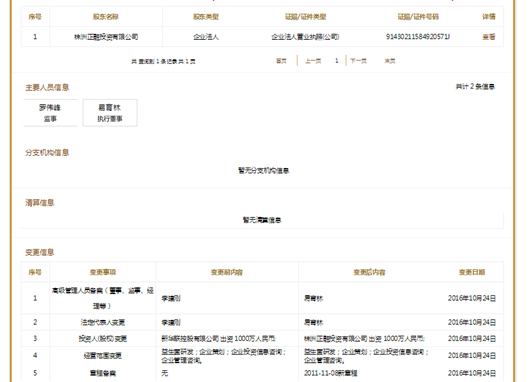Screen dimensions: 530x382
Task: Click the 股东名称 column header
Action: pyautogui.click(x=106, y=17)
